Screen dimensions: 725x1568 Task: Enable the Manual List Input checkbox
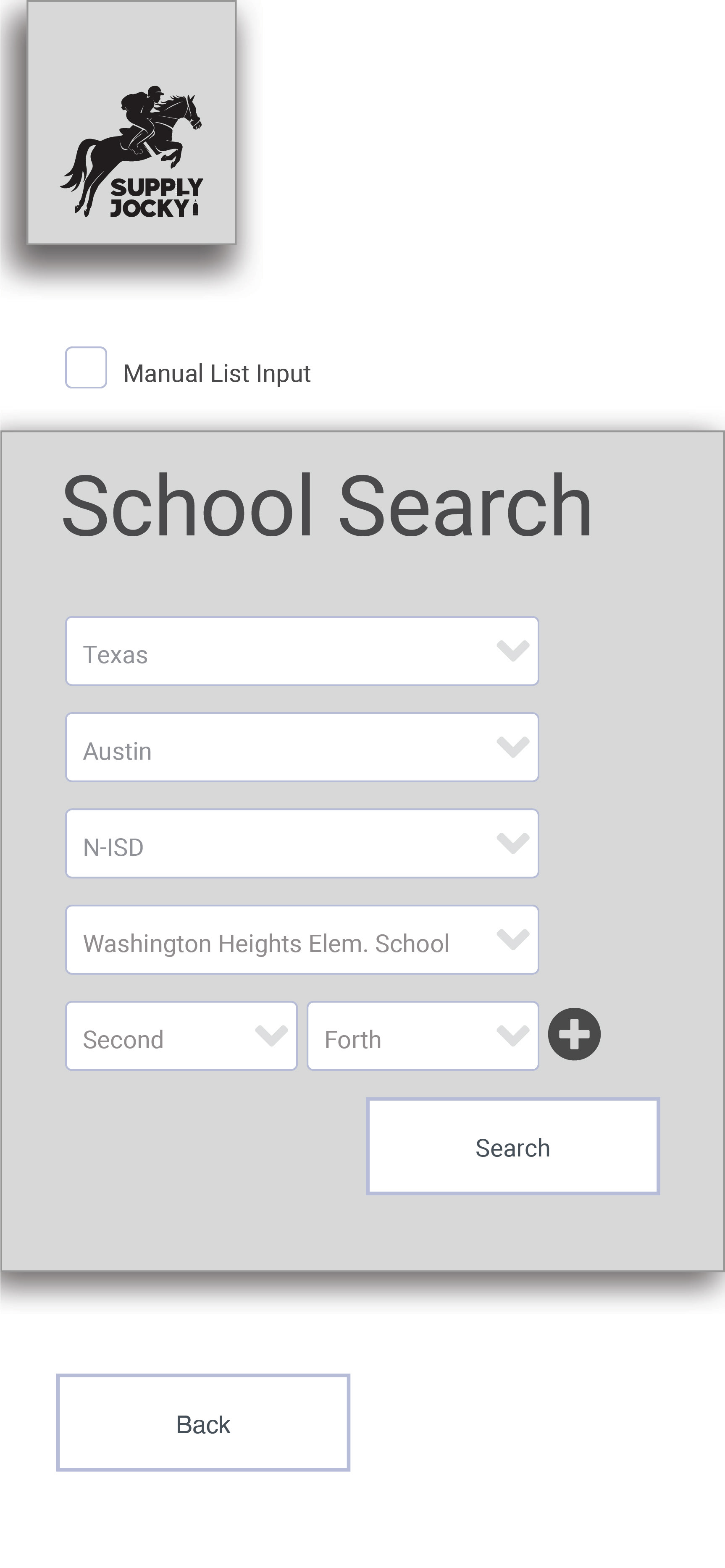coord(86,367)
